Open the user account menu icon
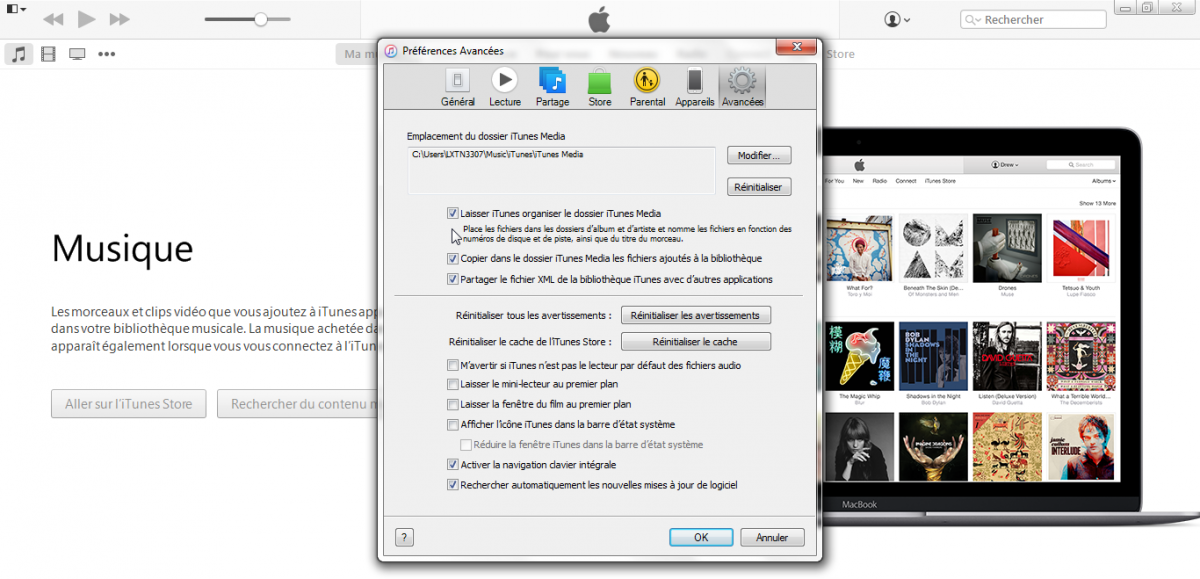 click(x=897, y=19)
